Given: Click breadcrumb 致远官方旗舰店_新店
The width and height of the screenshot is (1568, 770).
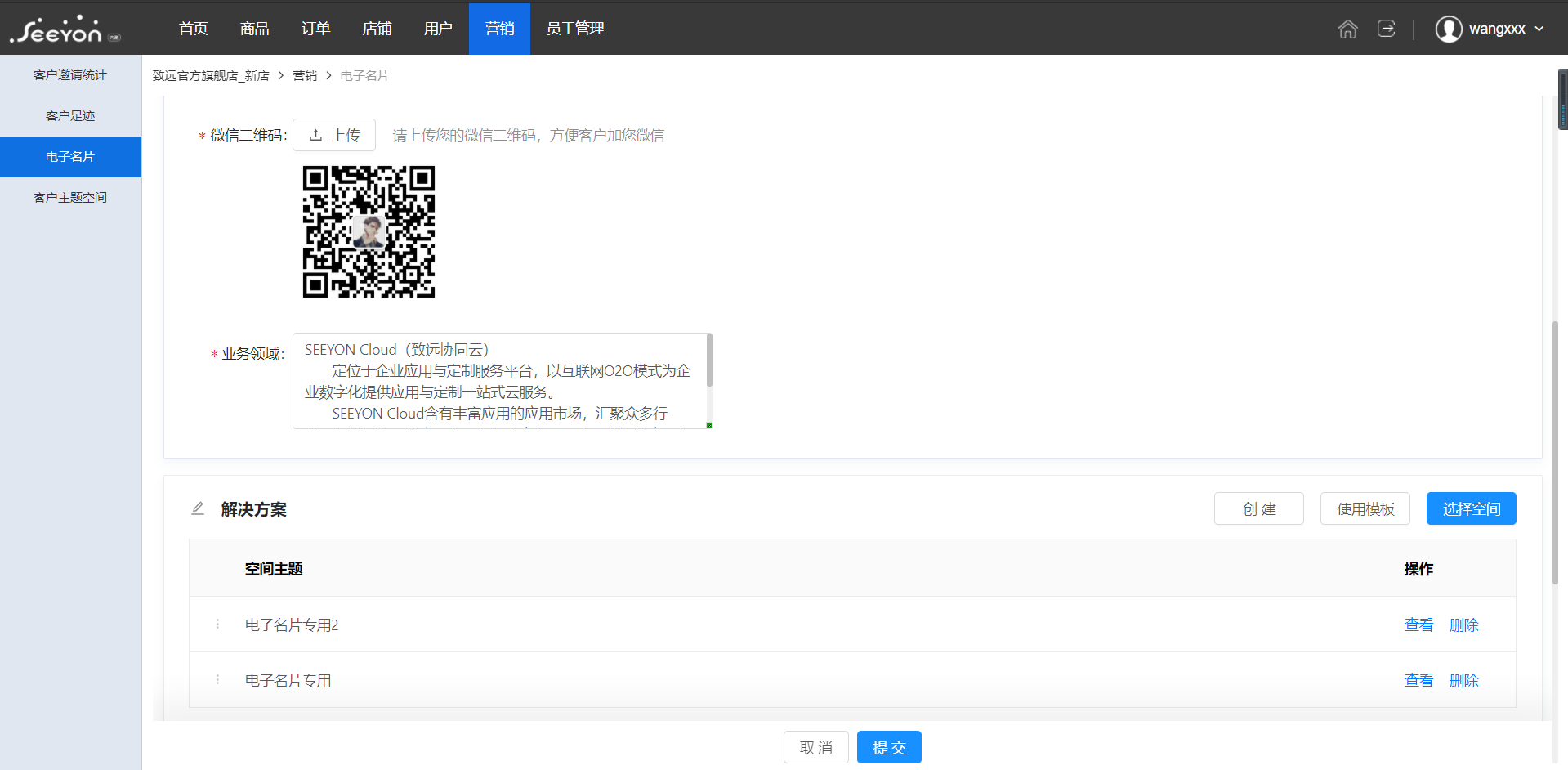Looking at the screenshot, I should point(211,76).
